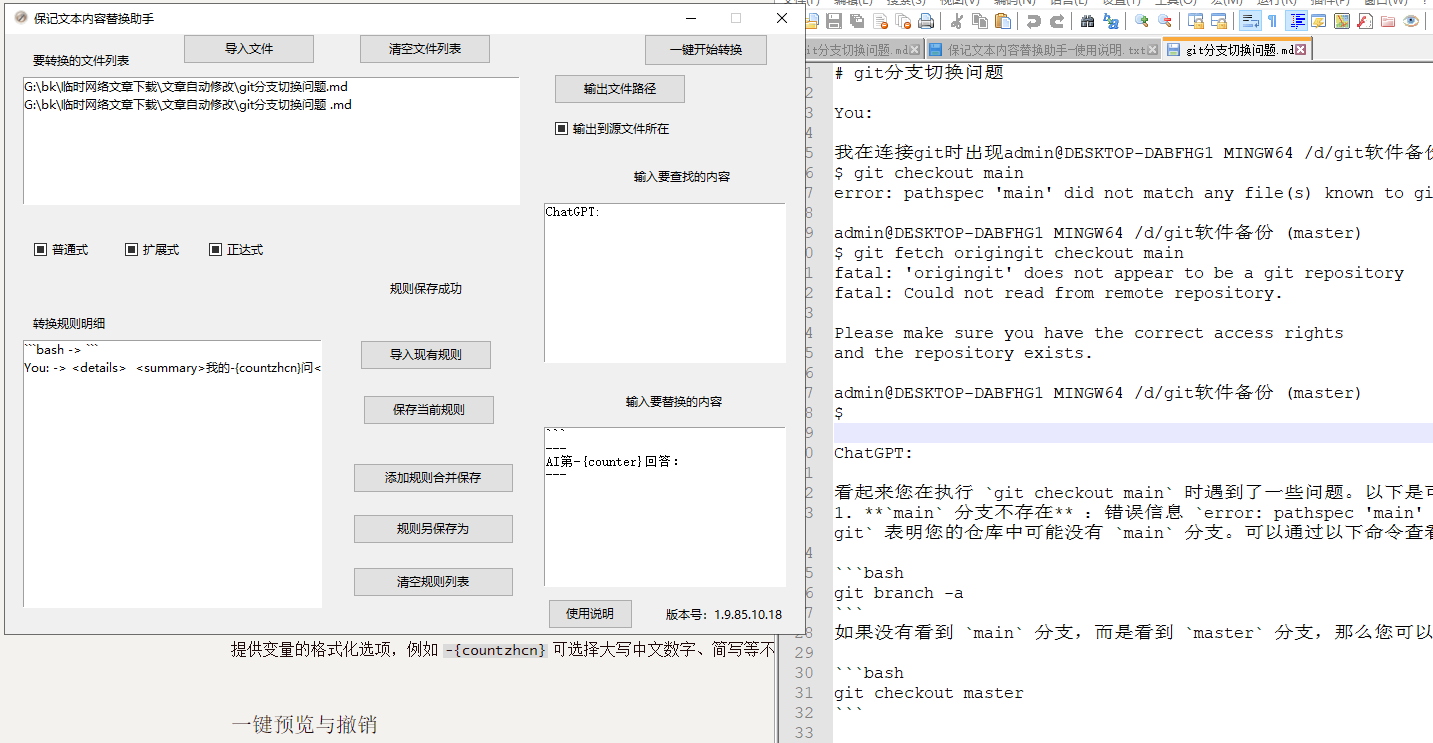The height and width of the screenshot is (743, 1433).
Task: Open Find with the binoculars icon
Action: click(1087, 21)
